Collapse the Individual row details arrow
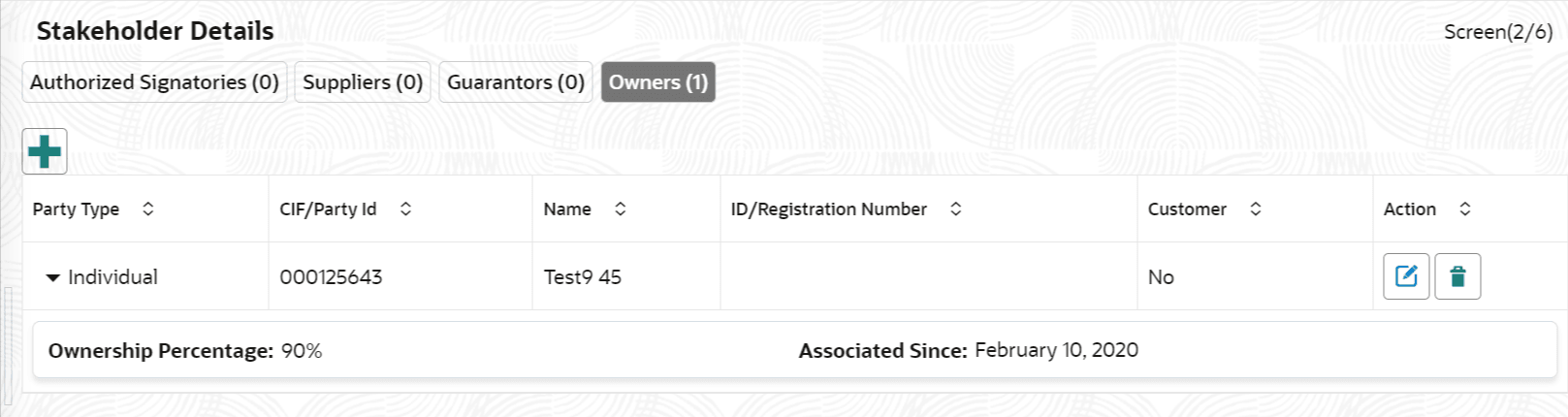This screenshot has width=1568, height=417. [52, 277]
